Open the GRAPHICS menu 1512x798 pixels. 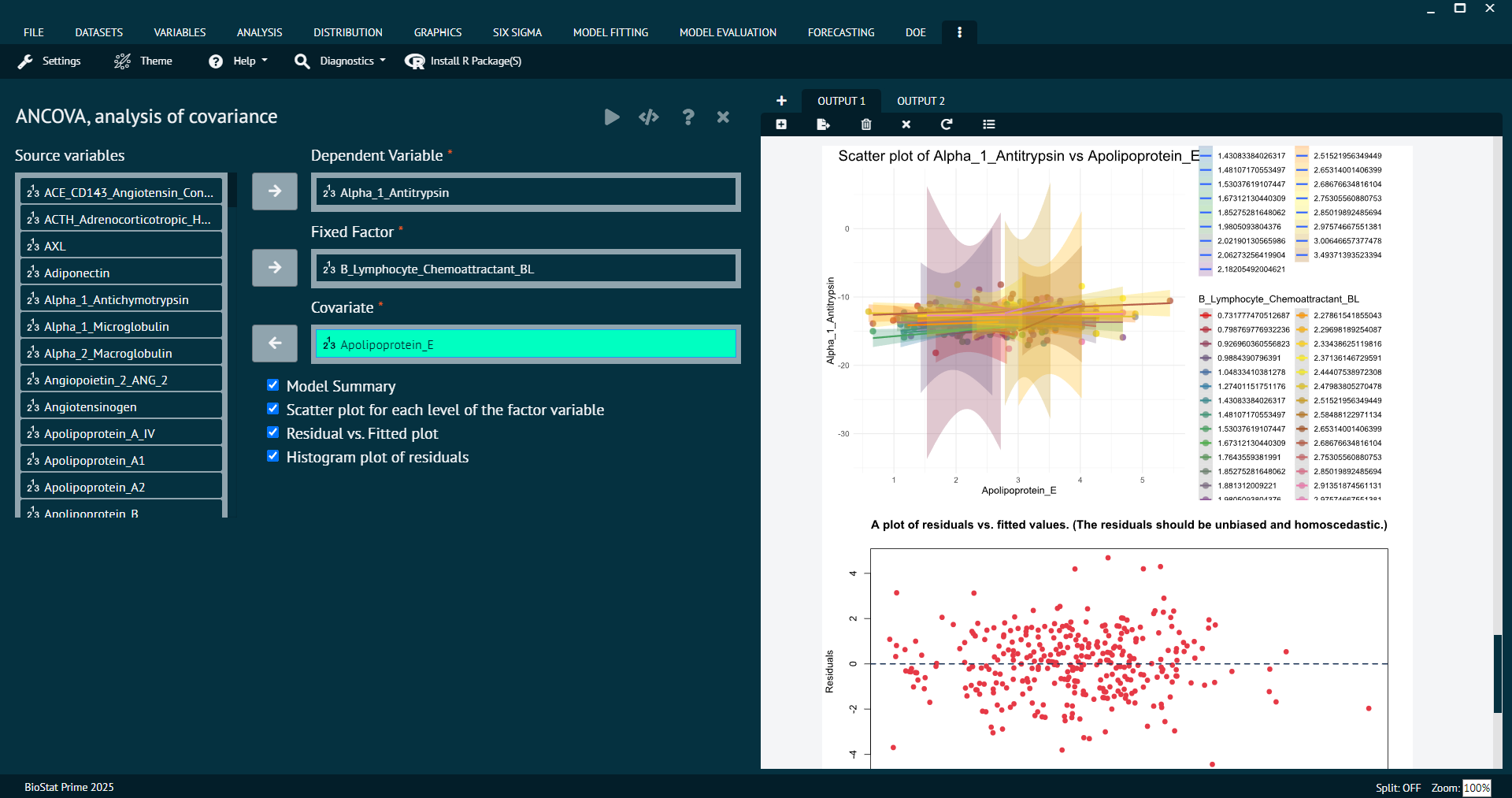[x=438, y=32]
